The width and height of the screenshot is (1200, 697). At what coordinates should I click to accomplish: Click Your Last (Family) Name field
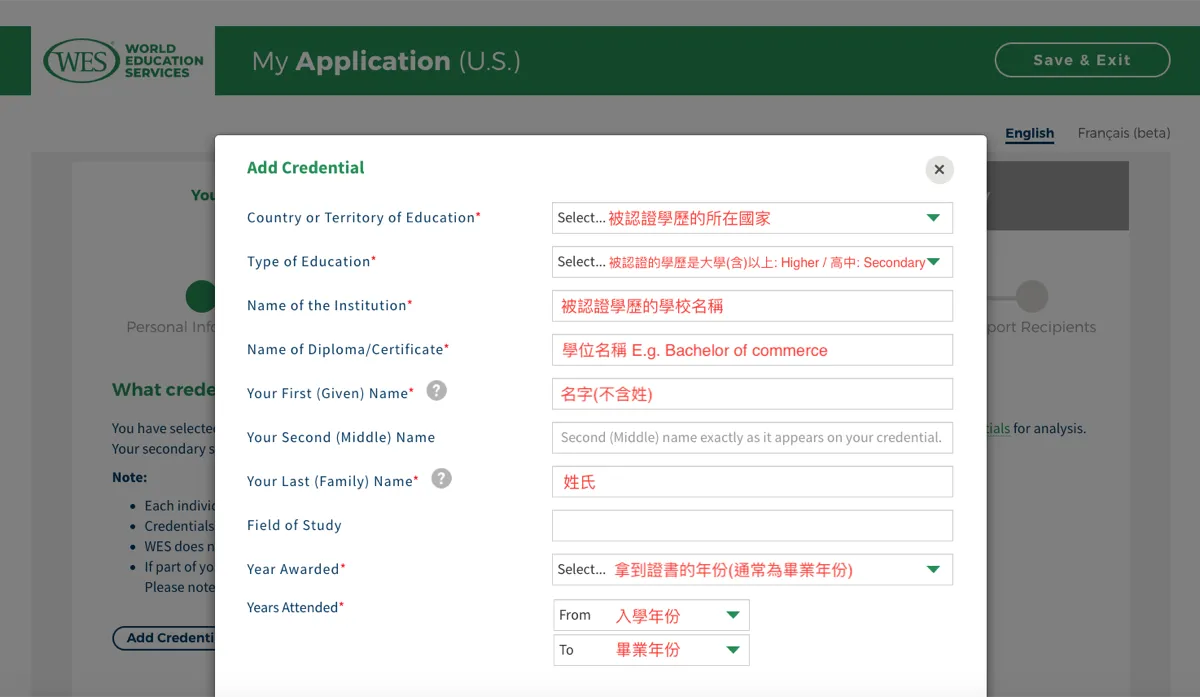752,482
